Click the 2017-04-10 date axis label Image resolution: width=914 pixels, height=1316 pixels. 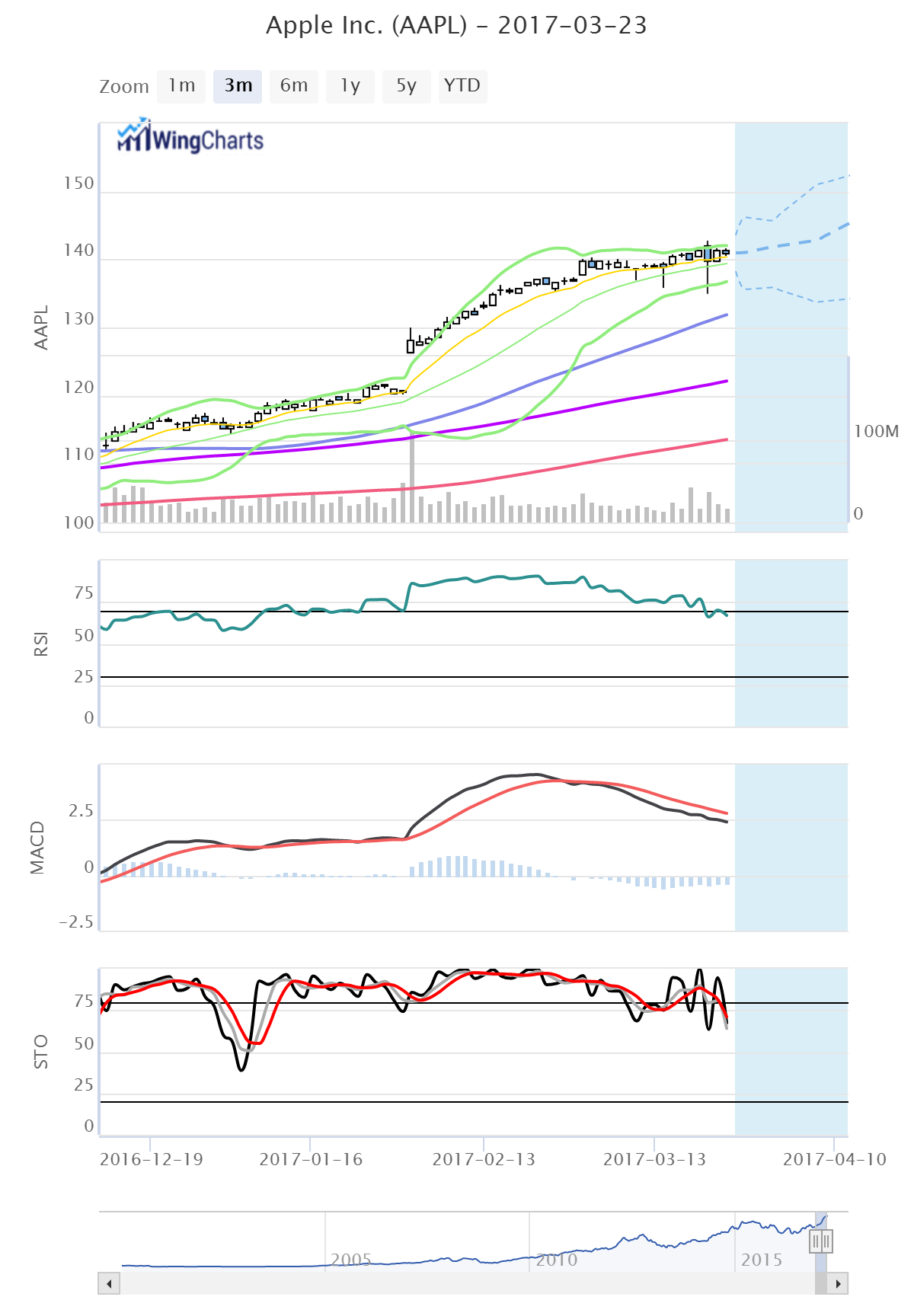835,1159
